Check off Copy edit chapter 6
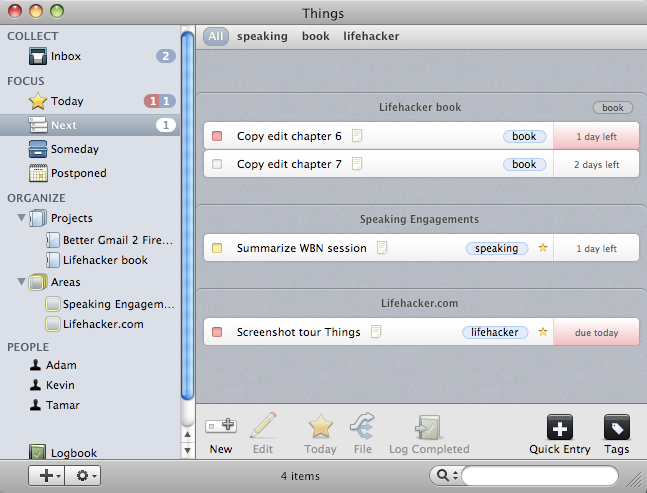647x493 pixels. point(217,136)
